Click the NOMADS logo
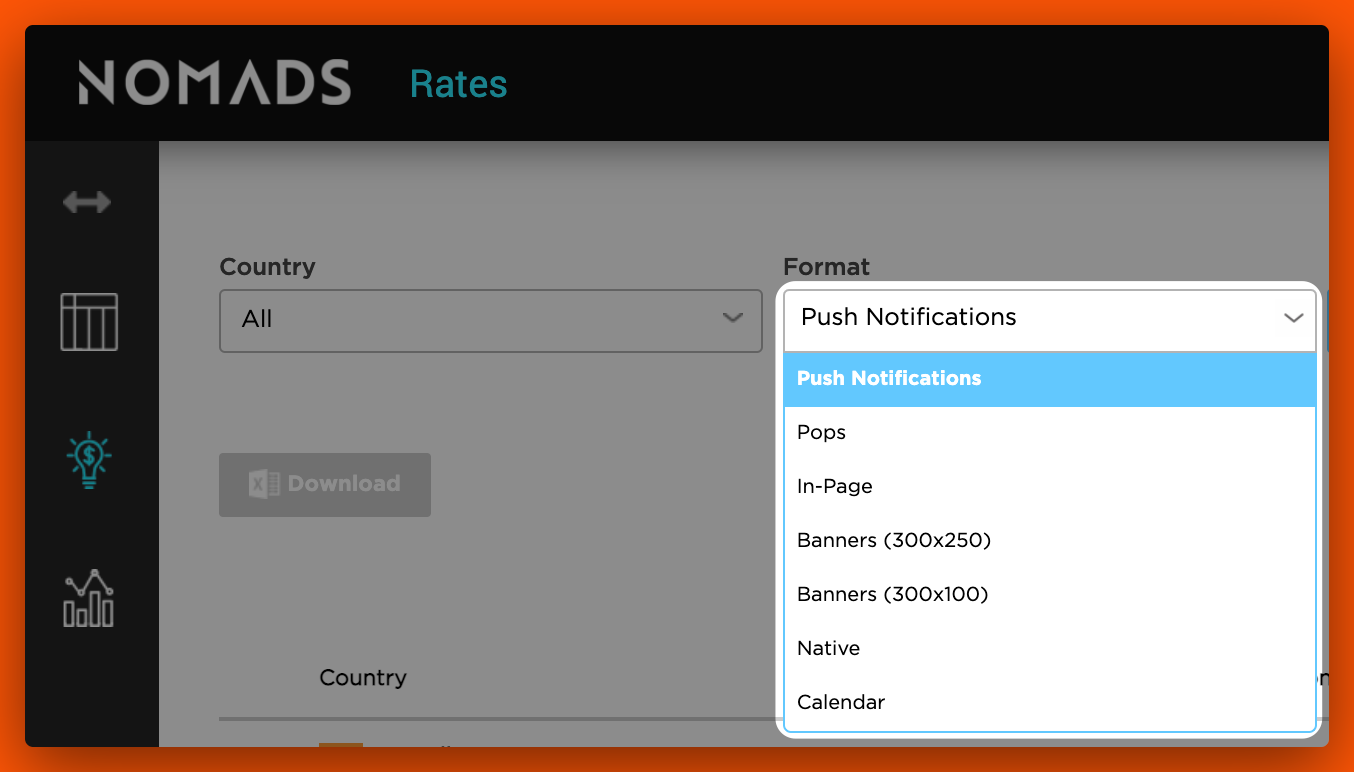 215,83
